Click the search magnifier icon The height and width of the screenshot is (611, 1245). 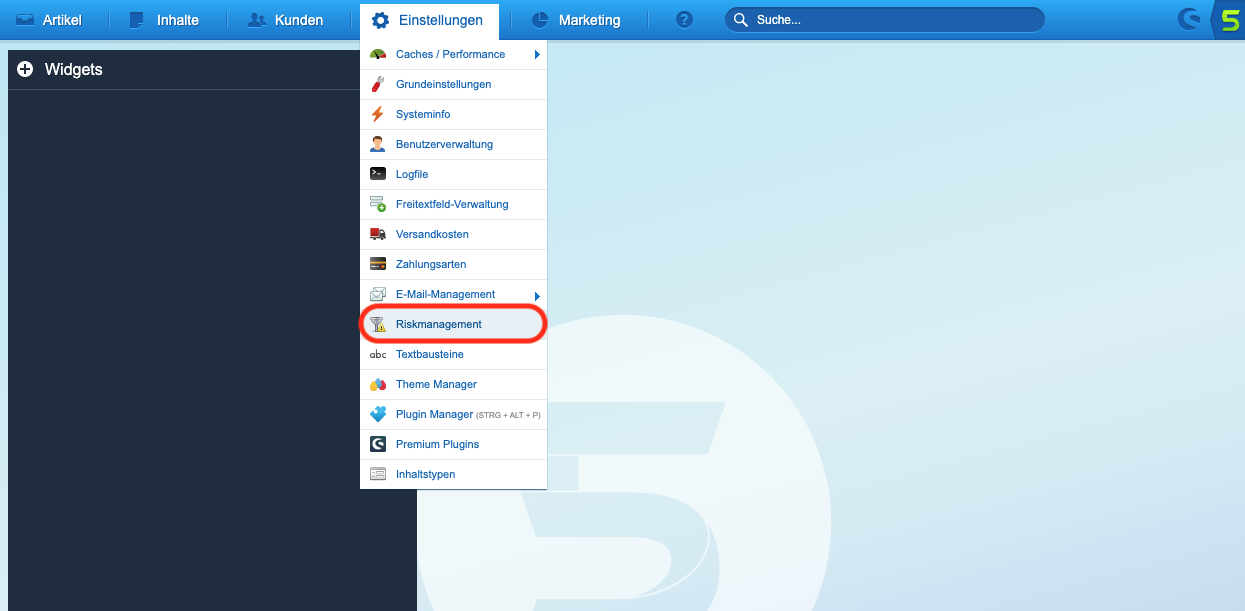(x=741, y=20)
